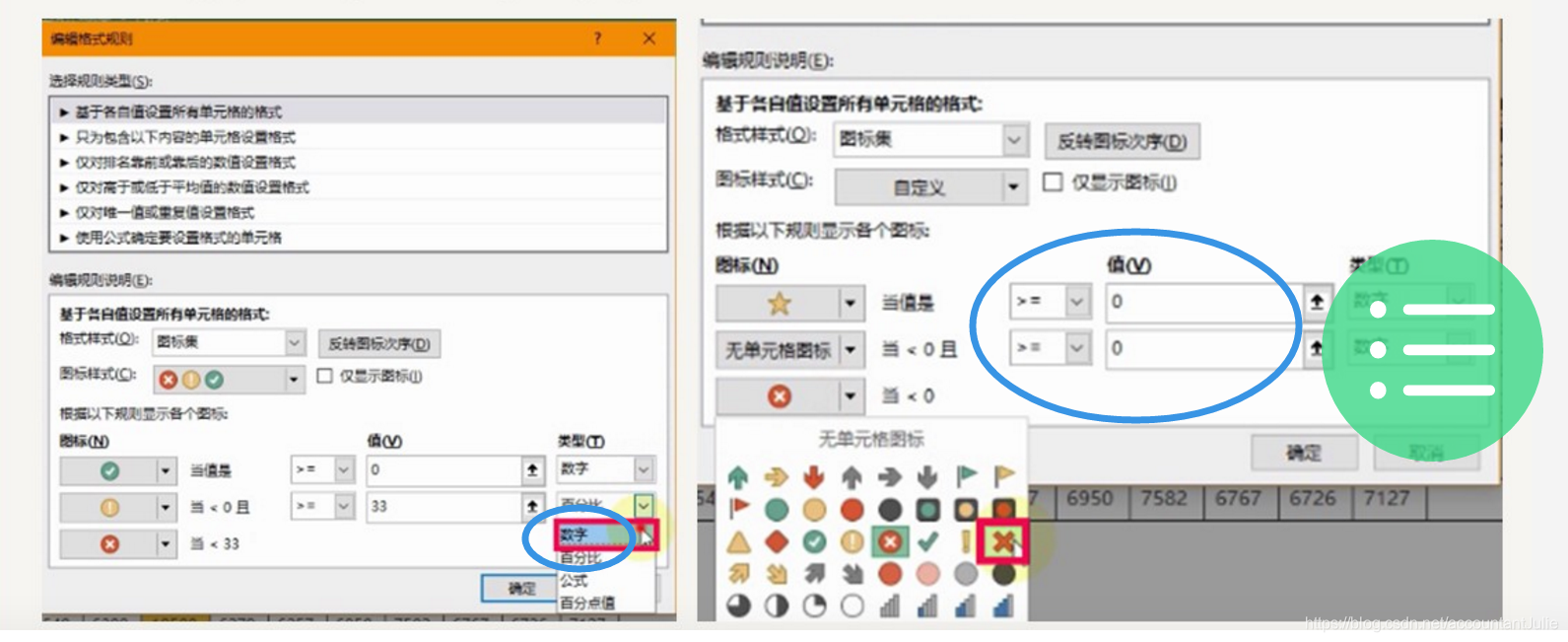Pick the gray up arrow icon
The width and height of the screenshot is (1568, 642).
pos(852,477)
